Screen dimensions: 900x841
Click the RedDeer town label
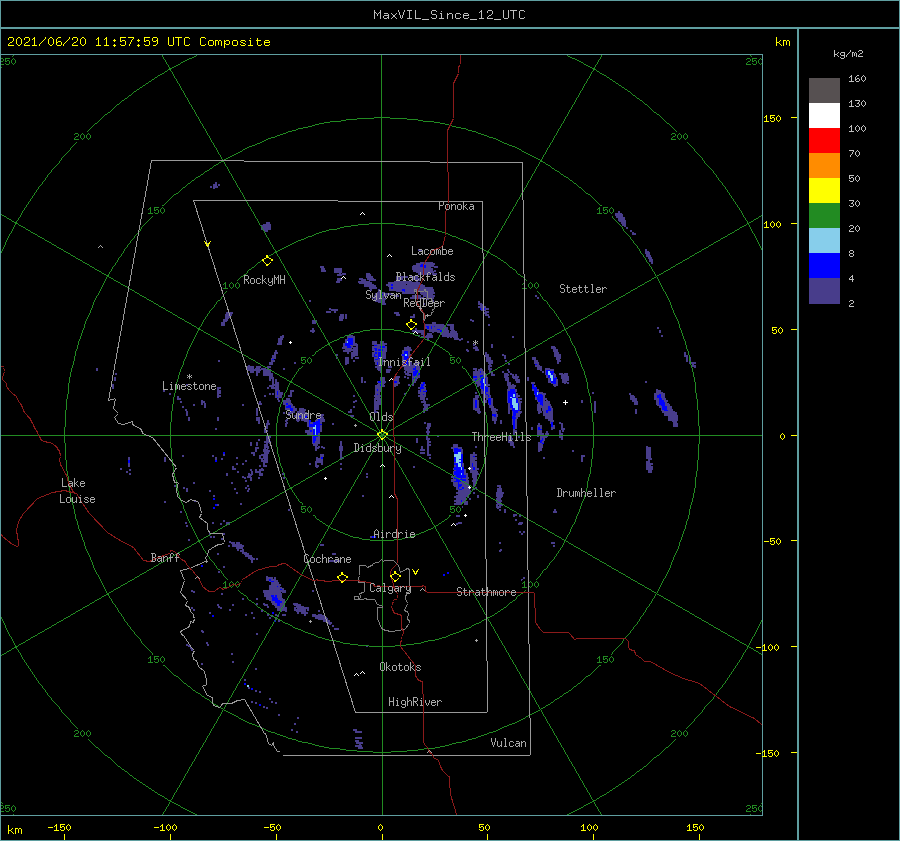coord(424,303)
